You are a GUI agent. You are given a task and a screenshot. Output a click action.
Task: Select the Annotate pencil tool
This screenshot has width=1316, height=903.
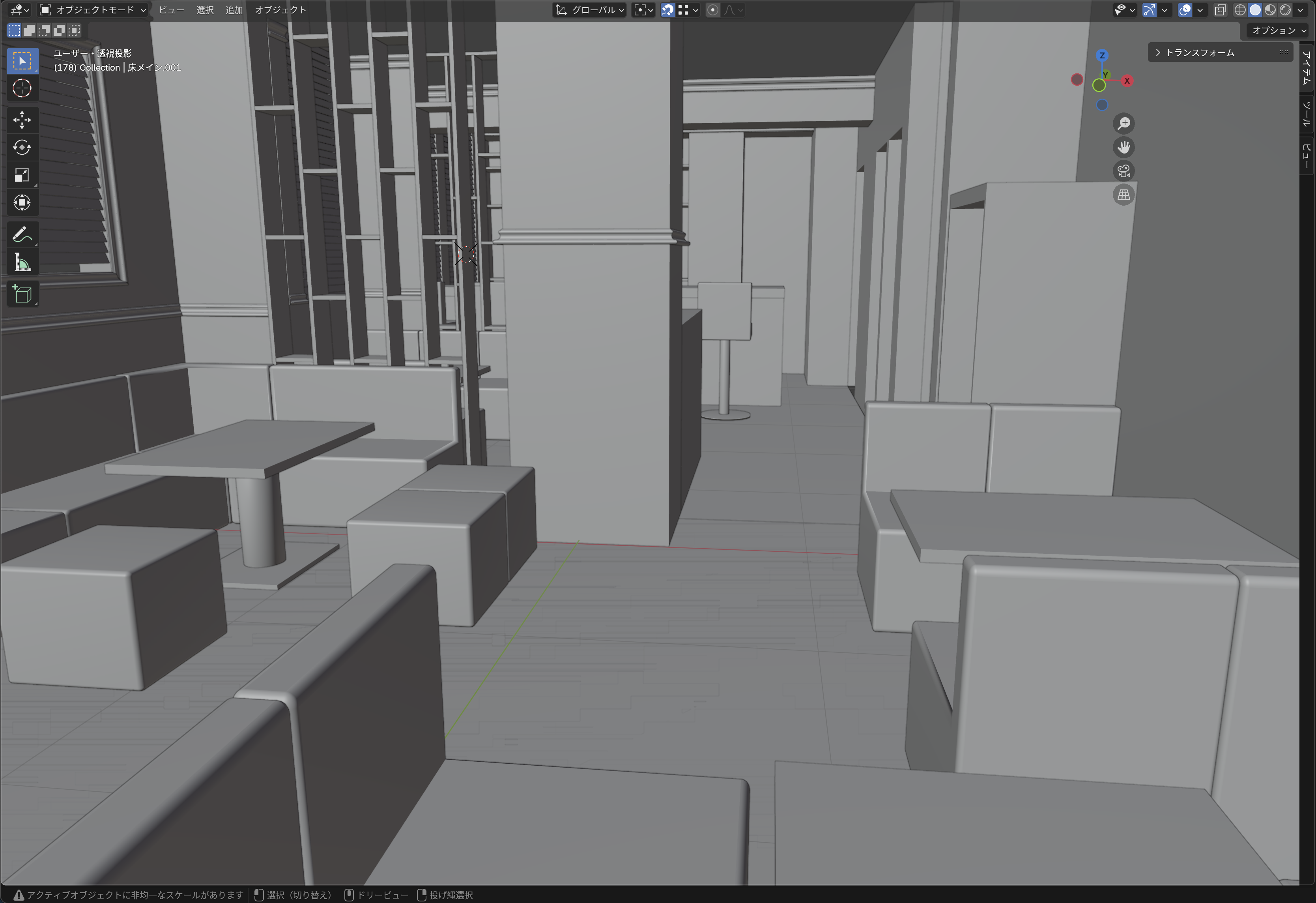coord(22,234)
